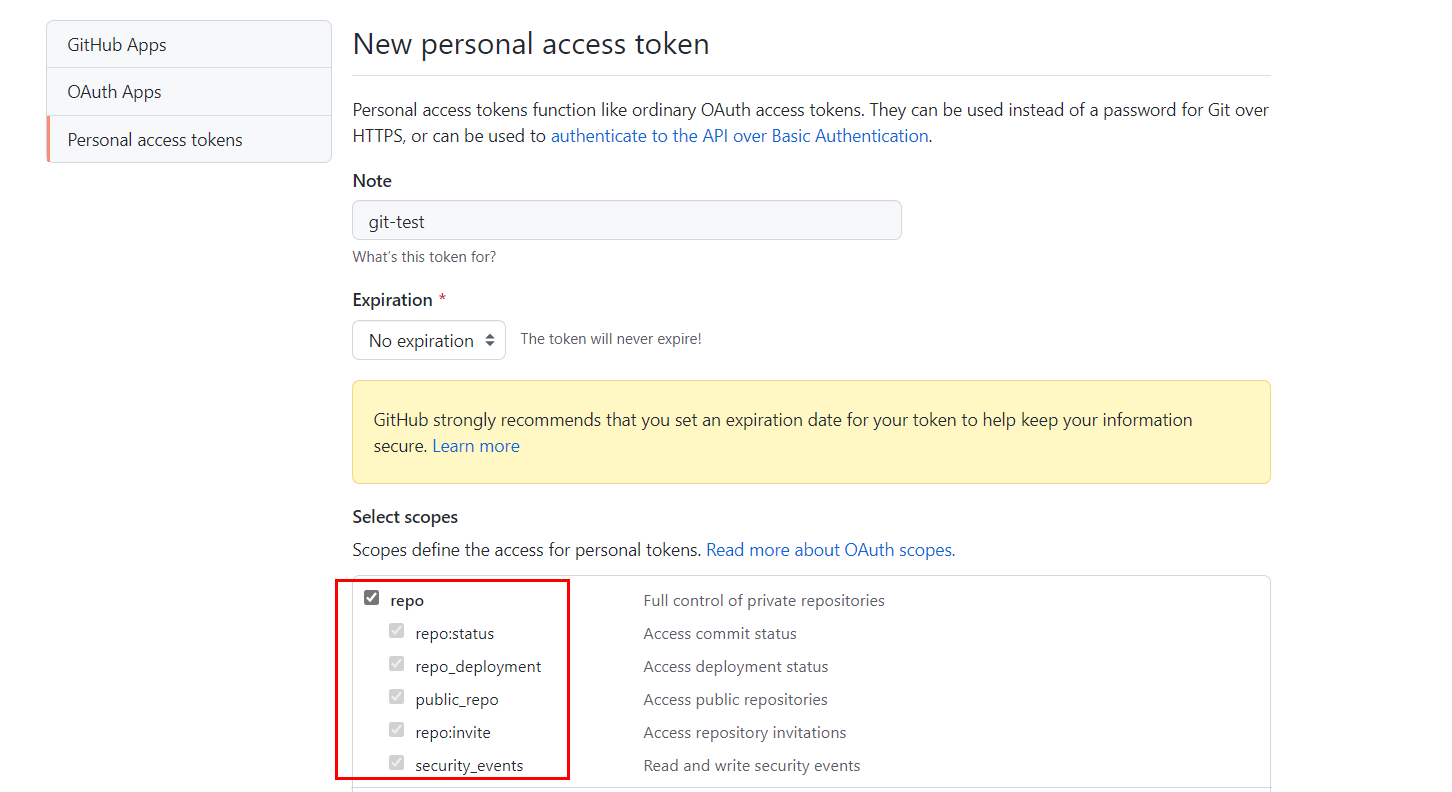This screenshot has width=1452, height=792.
Task: Toggle the repo:status checkbox
Action: click(397, 631)
